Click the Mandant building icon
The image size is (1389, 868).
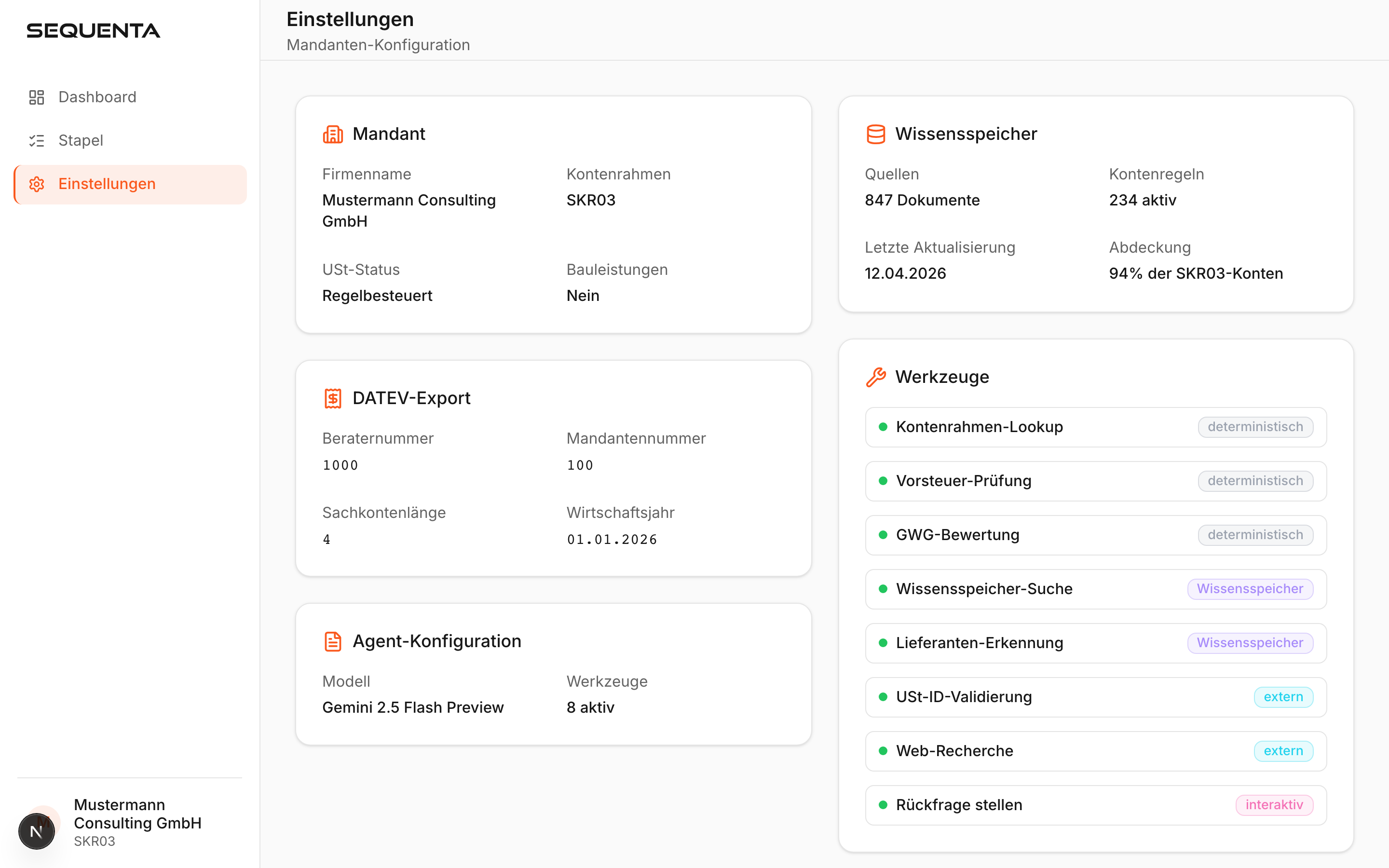pyautogui.click(x=333, y=134)
